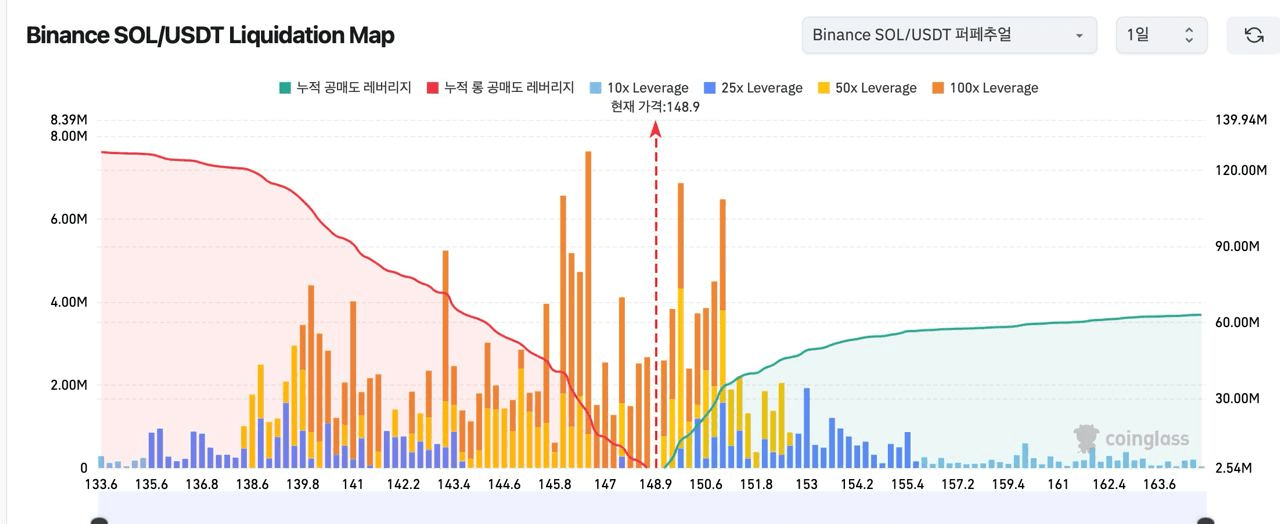Click left axis value 8.39M

point(69,120)
